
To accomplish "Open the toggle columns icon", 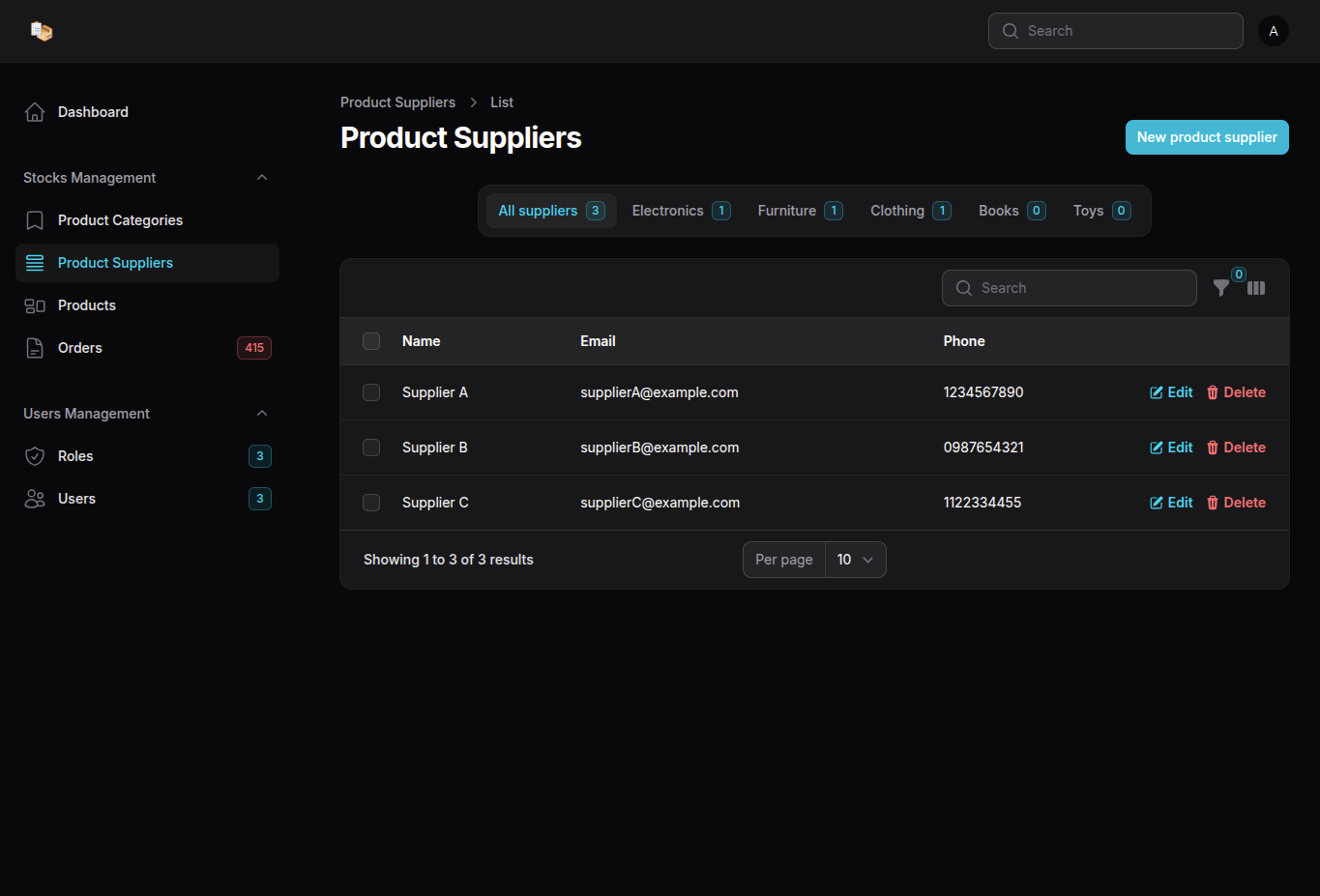I will click(1256, 288).
